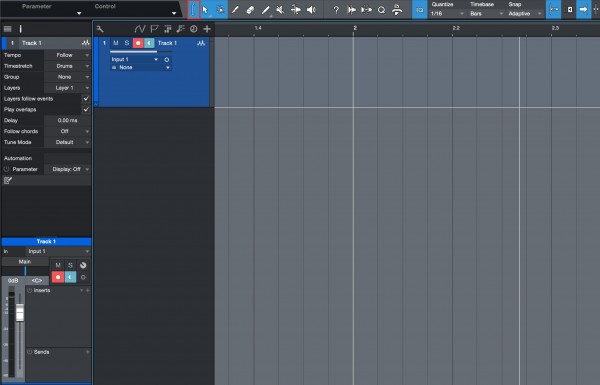Toggle the Snap to grid button

(x=554, y=10)
